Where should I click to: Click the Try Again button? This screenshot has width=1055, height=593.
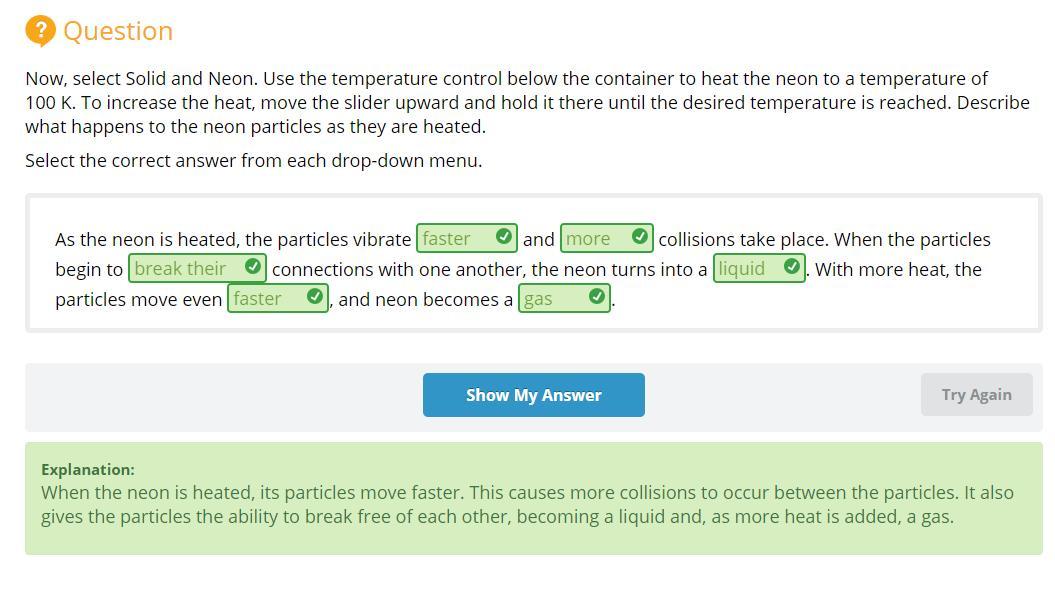976,395
